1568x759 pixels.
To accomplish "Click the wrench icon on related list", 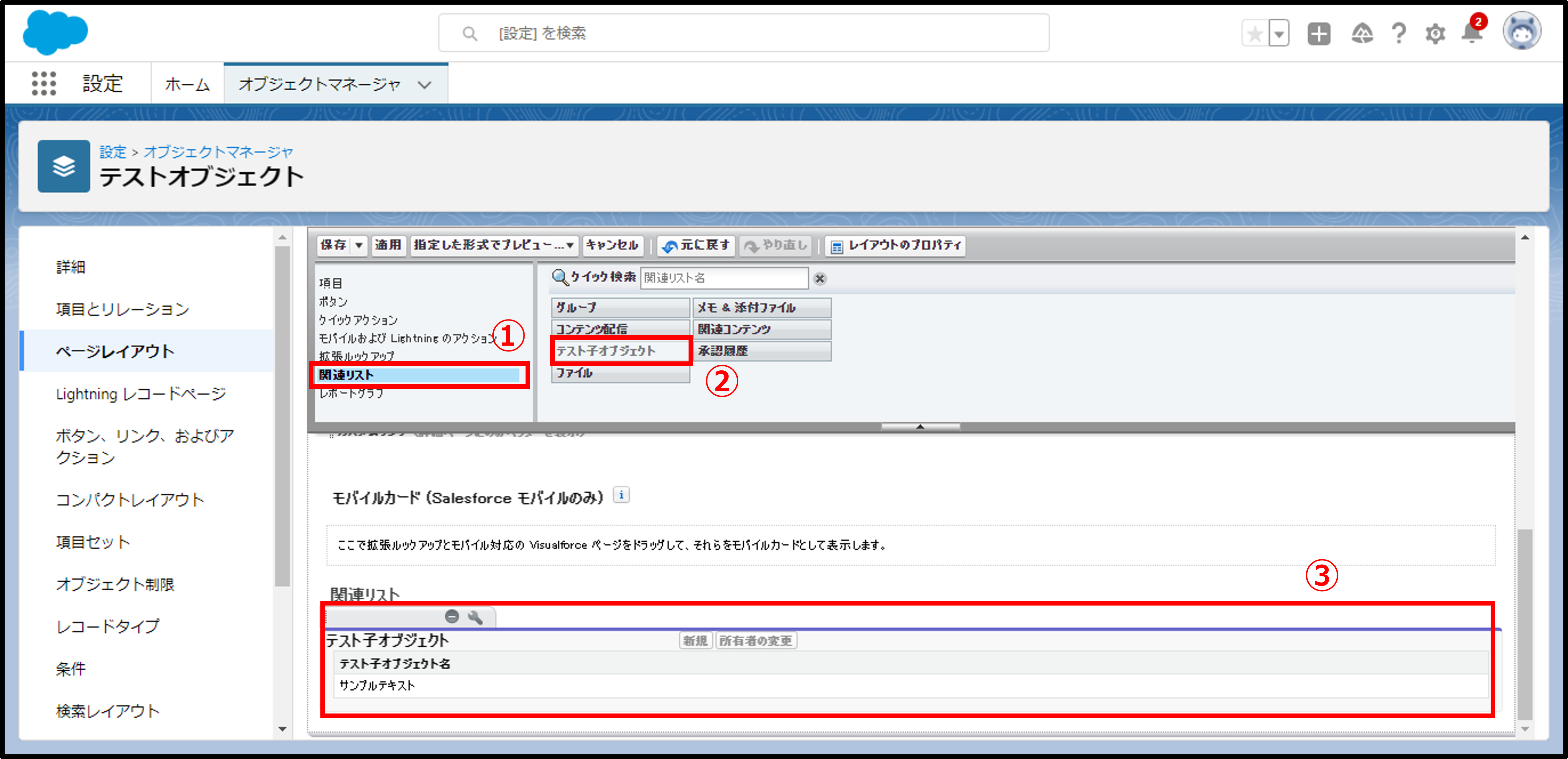I will [x=475, y=617].
